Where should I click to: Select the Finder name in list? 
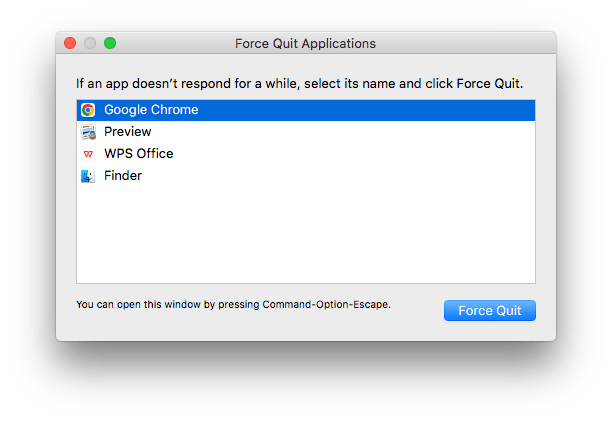(123, 176)
